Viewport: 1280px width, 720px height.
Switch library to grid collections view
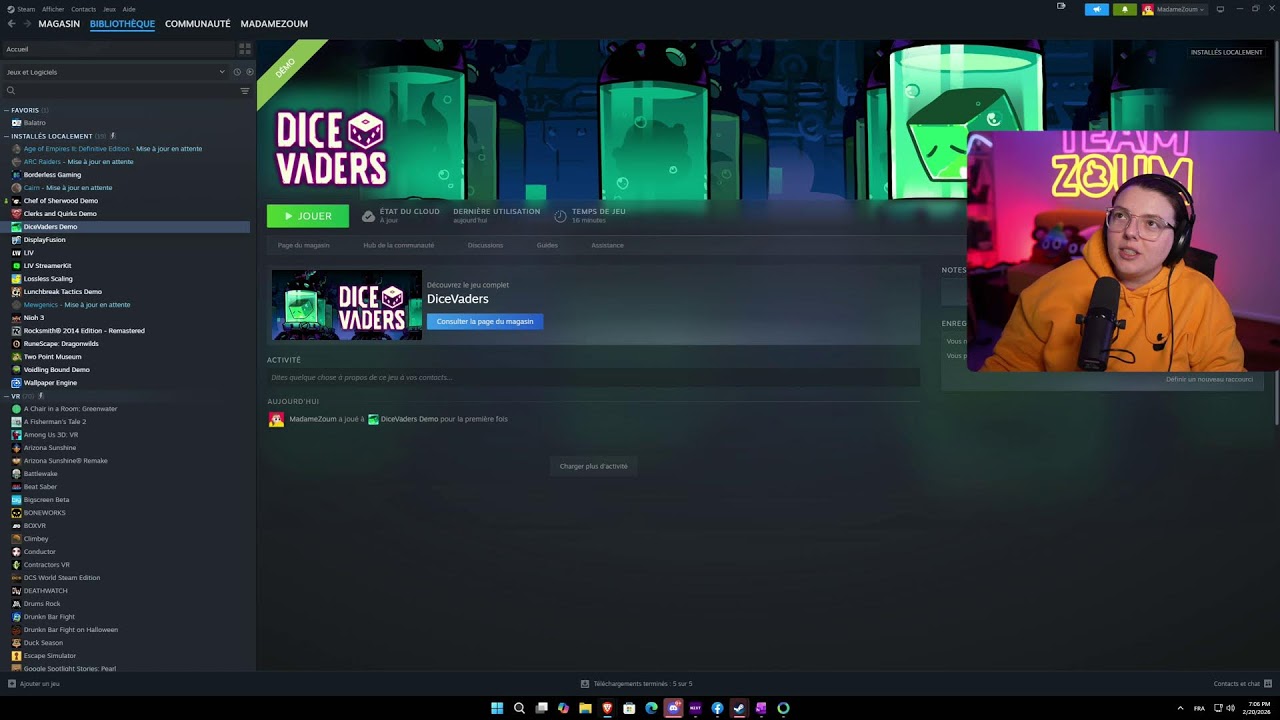tap(244, 49)
